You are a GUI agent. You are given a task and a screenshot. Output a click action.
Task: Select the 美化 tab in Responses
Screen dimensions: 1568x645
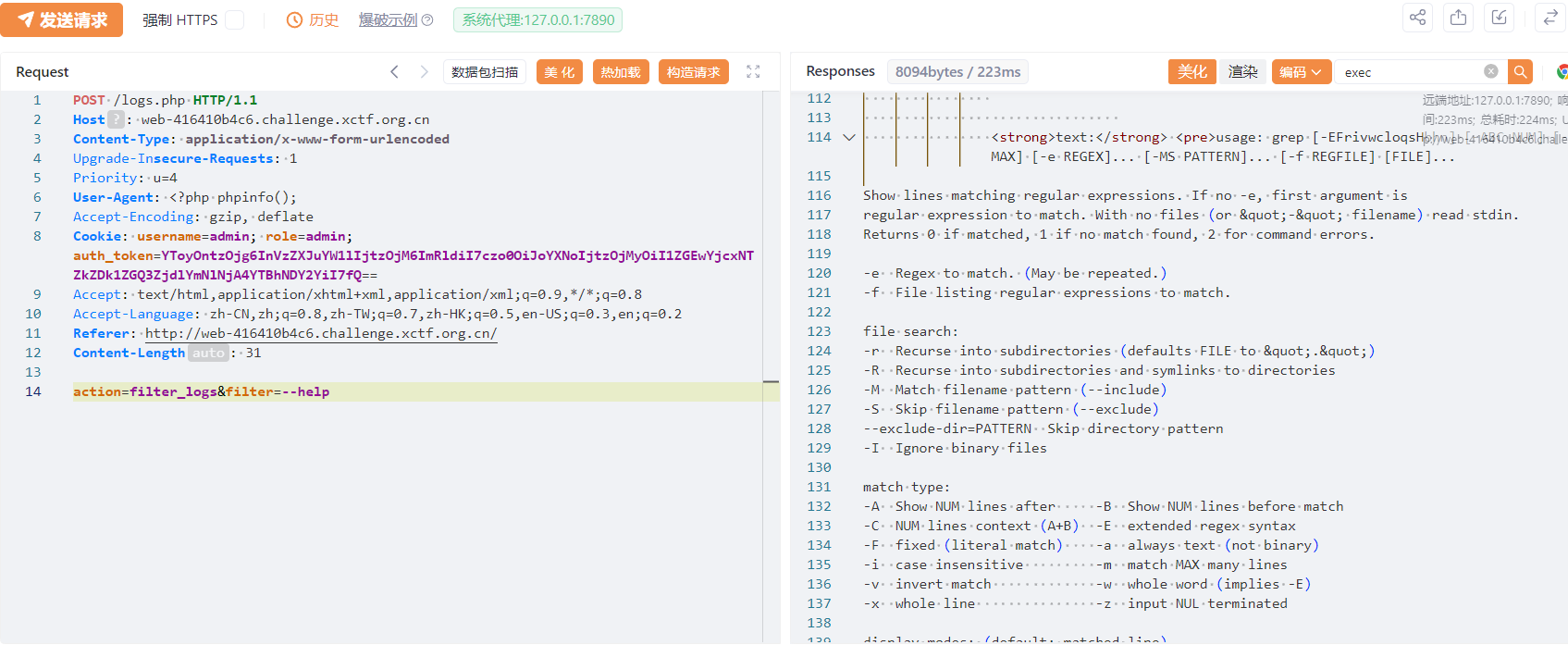(x=1191, y=72)
